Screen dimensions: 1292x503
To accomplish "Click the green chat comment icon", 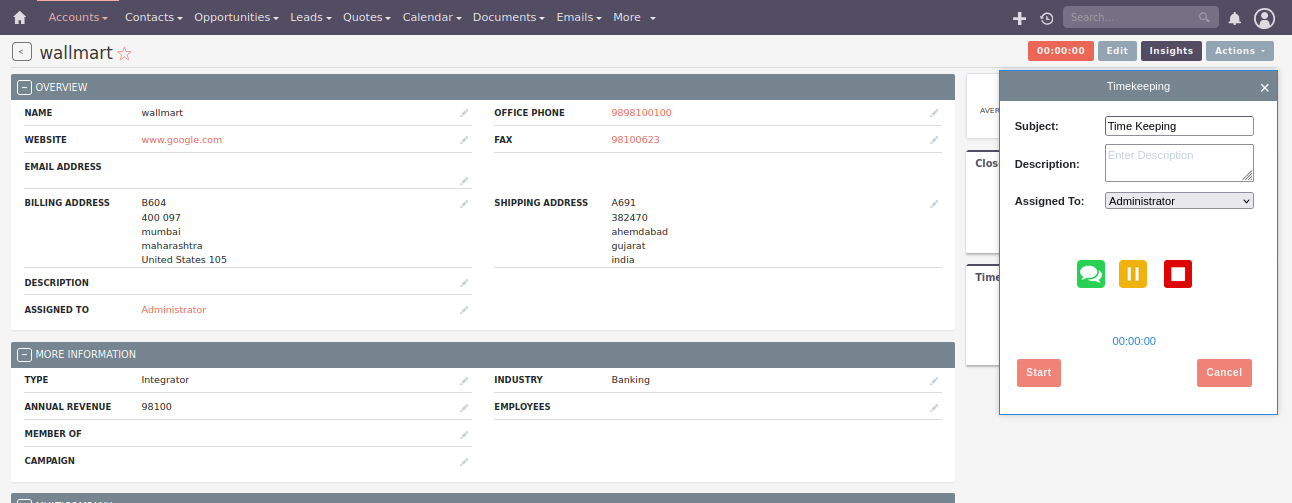I will tap(1091, 274).
